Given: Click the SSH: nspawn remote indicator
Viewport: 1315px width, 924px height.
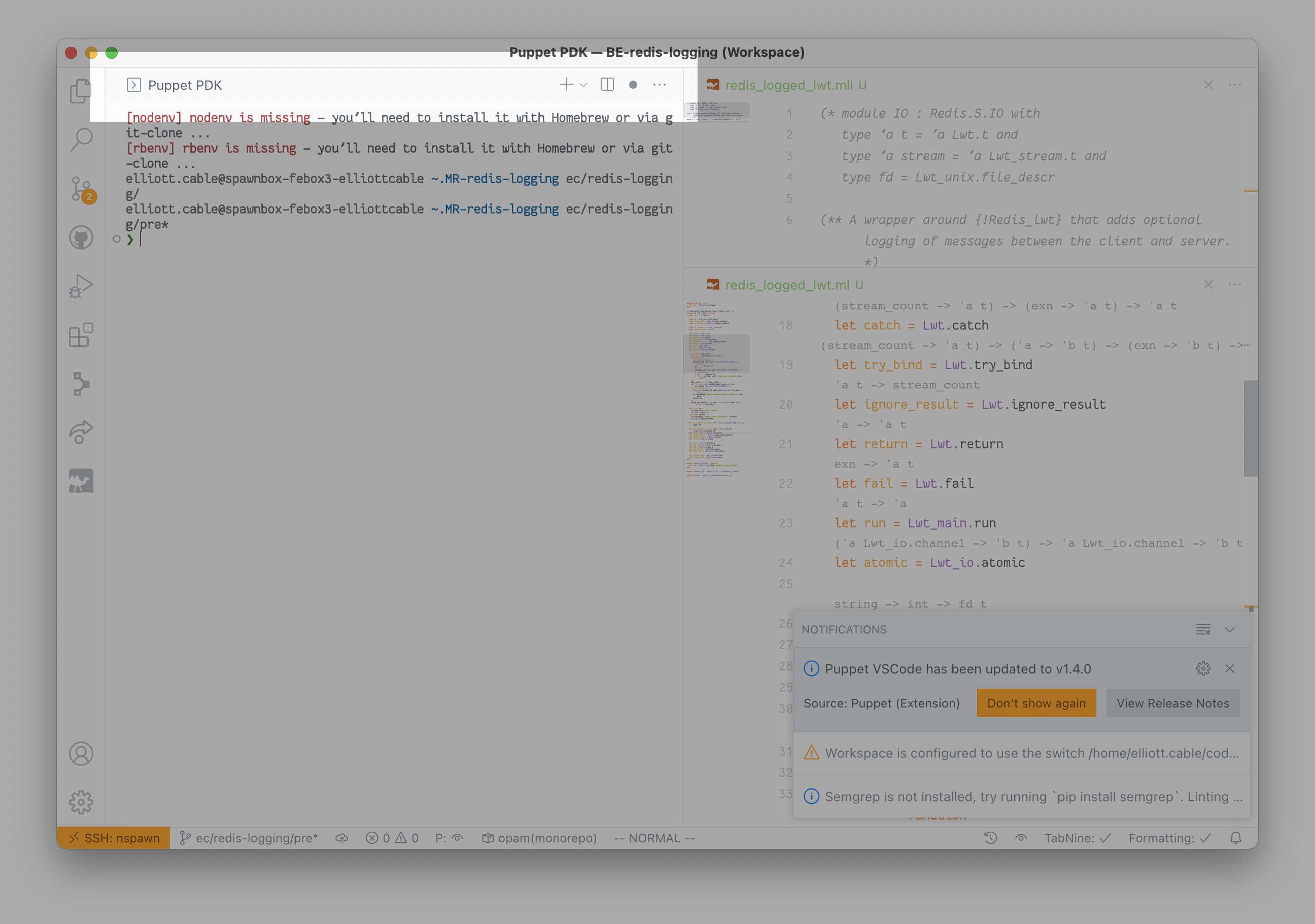Looking at the screenshot, I should [114, 838].
